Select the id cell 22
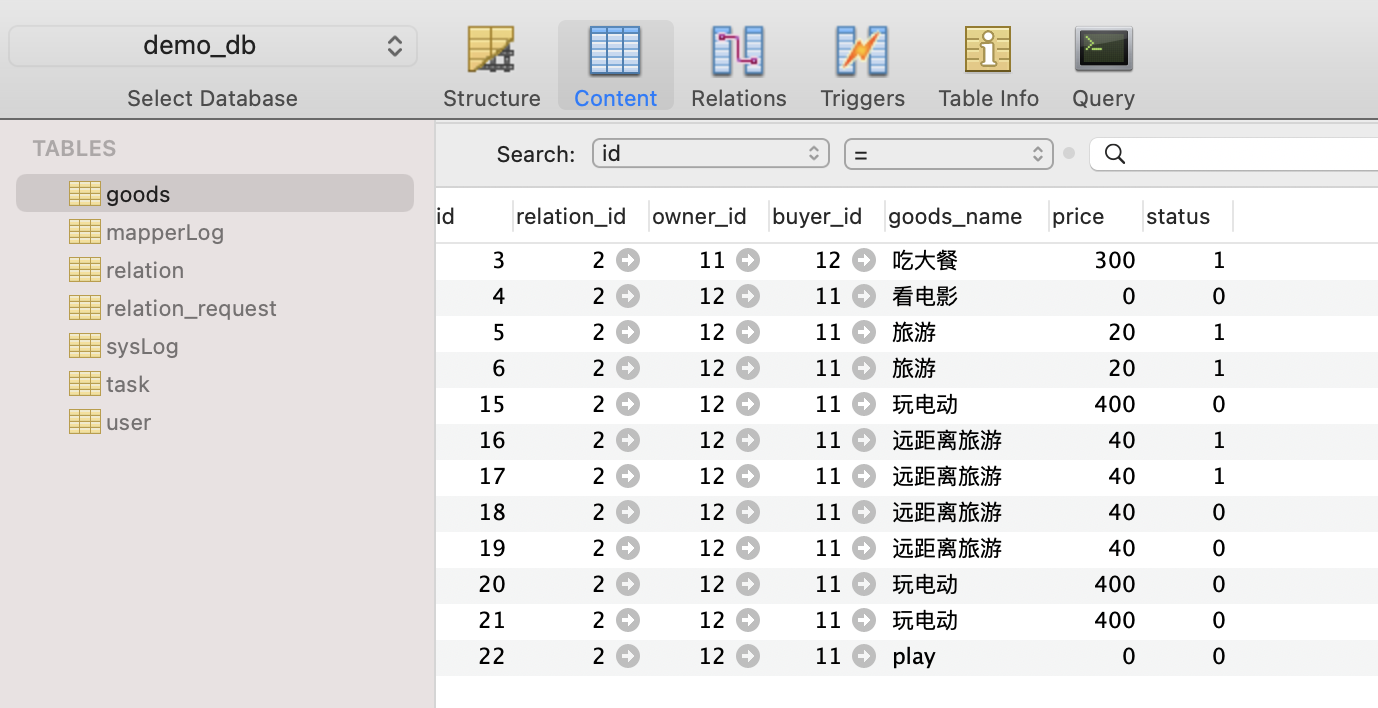Image resolution: width=1378 pixels, height=708 pixels. point(492,657)
